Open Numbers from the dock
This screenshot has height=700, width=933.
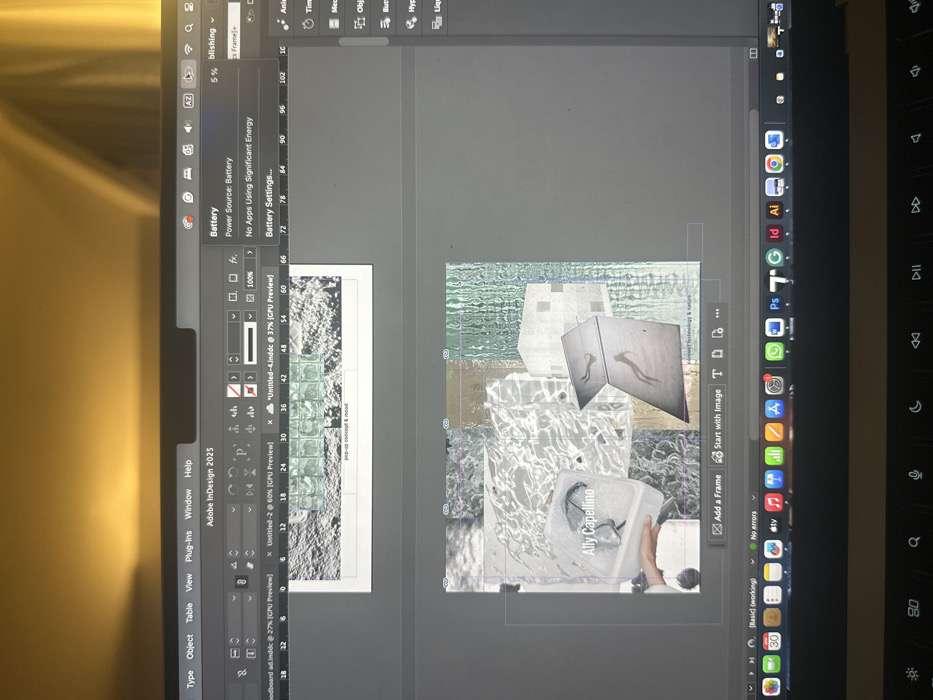click(774, 455)
